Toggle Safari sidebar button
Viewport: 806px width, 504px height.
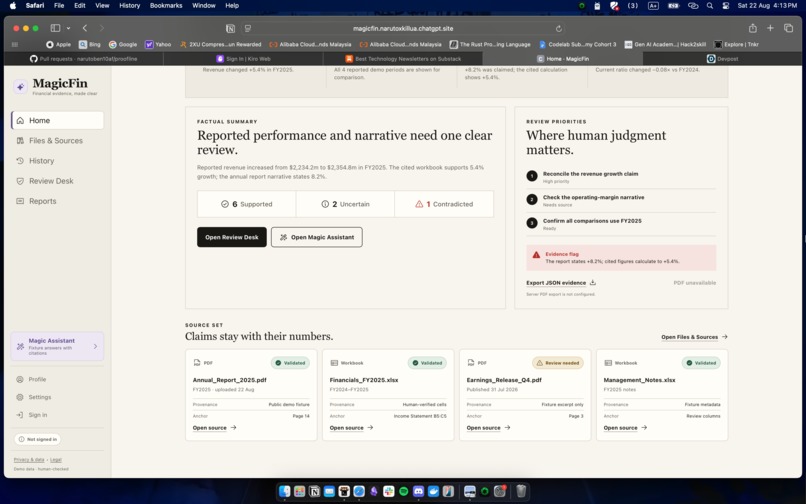55,28
